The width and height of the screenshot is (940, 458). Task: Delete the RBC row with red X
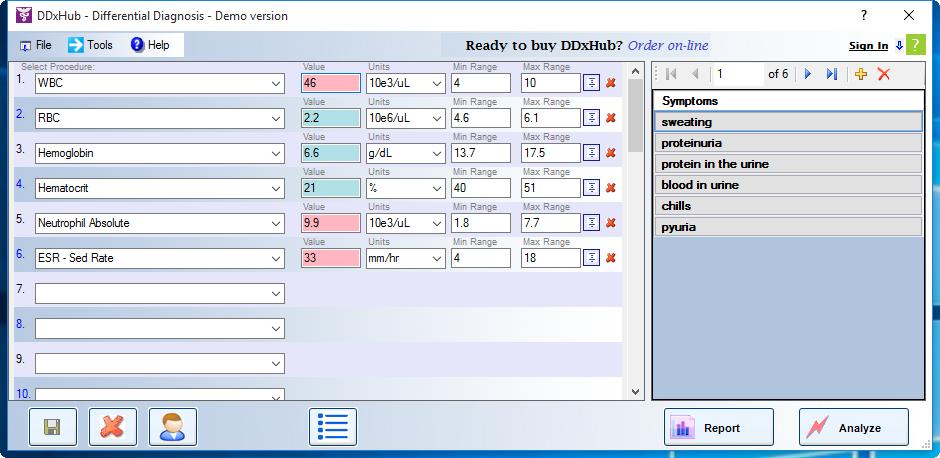(611, 118)
